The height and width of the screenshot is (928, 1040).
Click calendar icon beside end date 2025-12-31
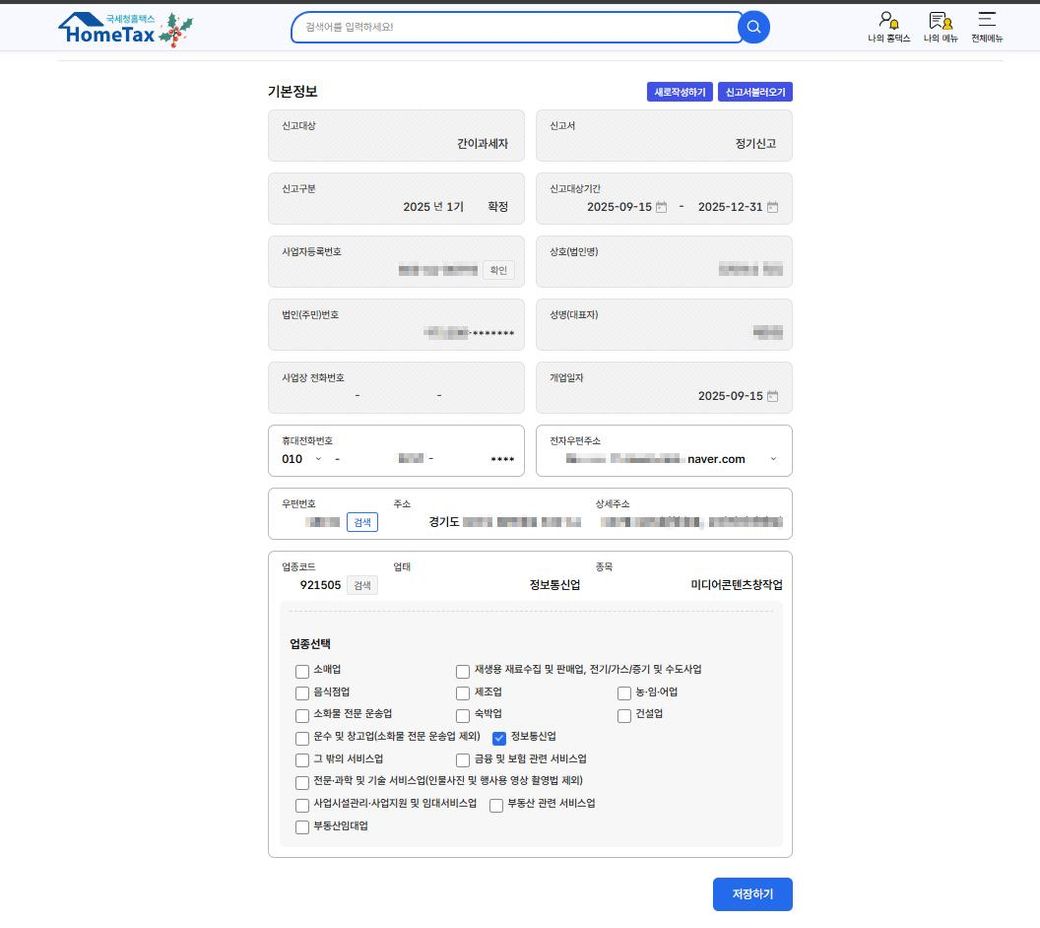[772, 207]
